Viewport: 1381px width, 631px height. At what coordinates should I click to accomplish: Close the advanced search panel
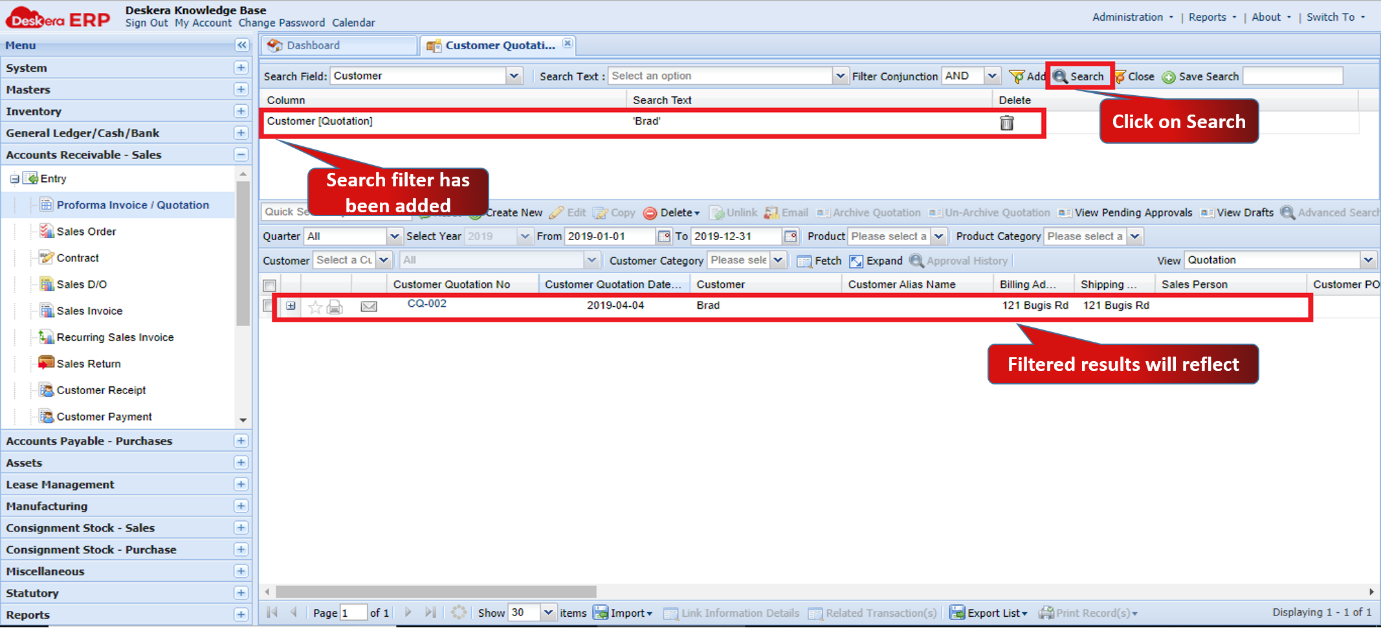coord(1134,76)
